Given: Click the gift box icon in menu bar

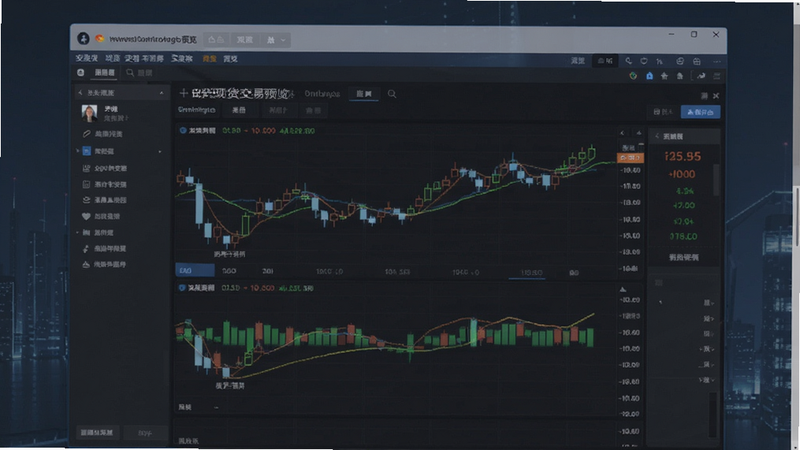Looking at the screenshot, I should point(697,61).
